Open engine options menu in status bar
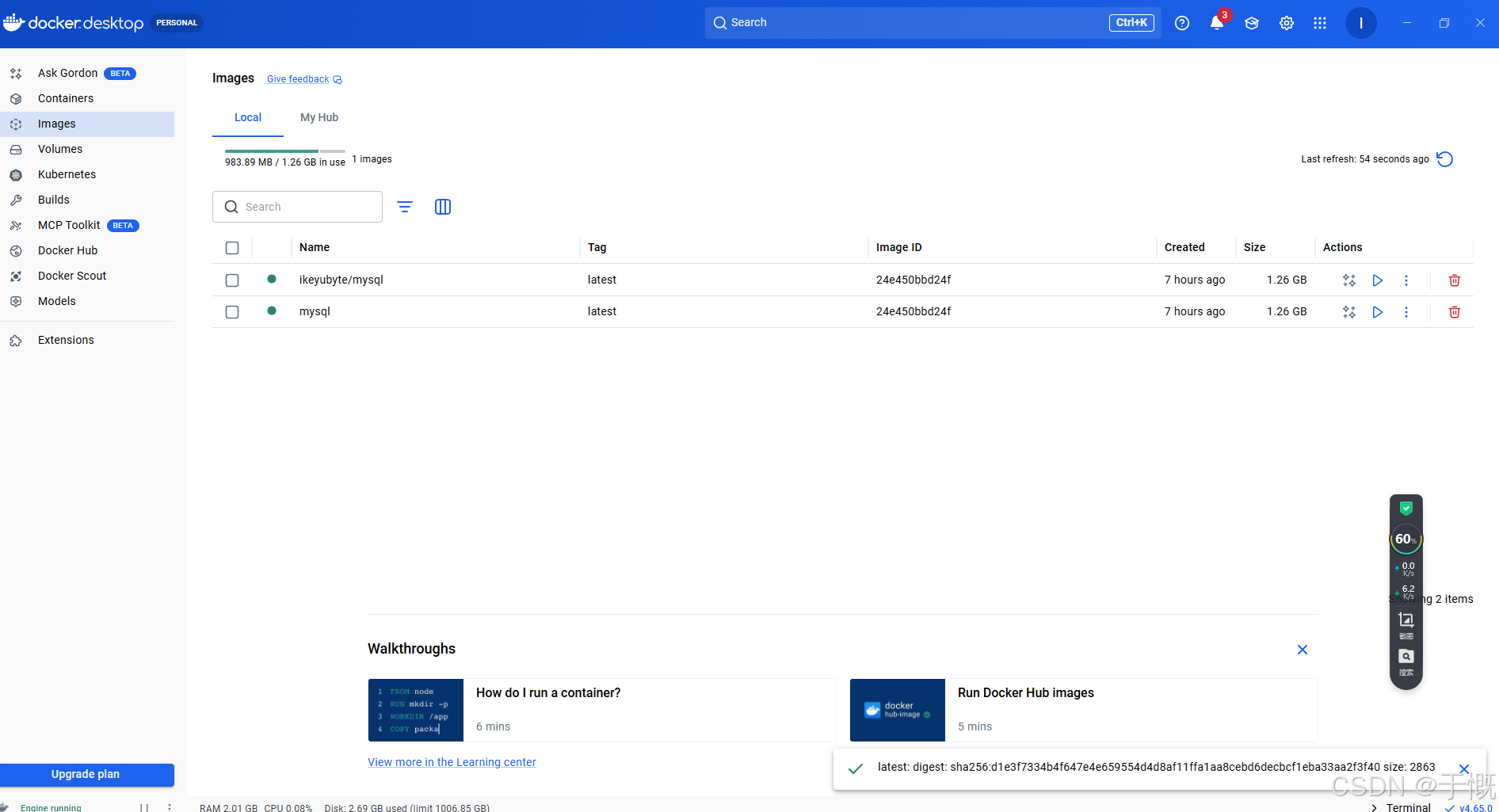This screenshot has width=1499, height=812. [x=170, y=807]
